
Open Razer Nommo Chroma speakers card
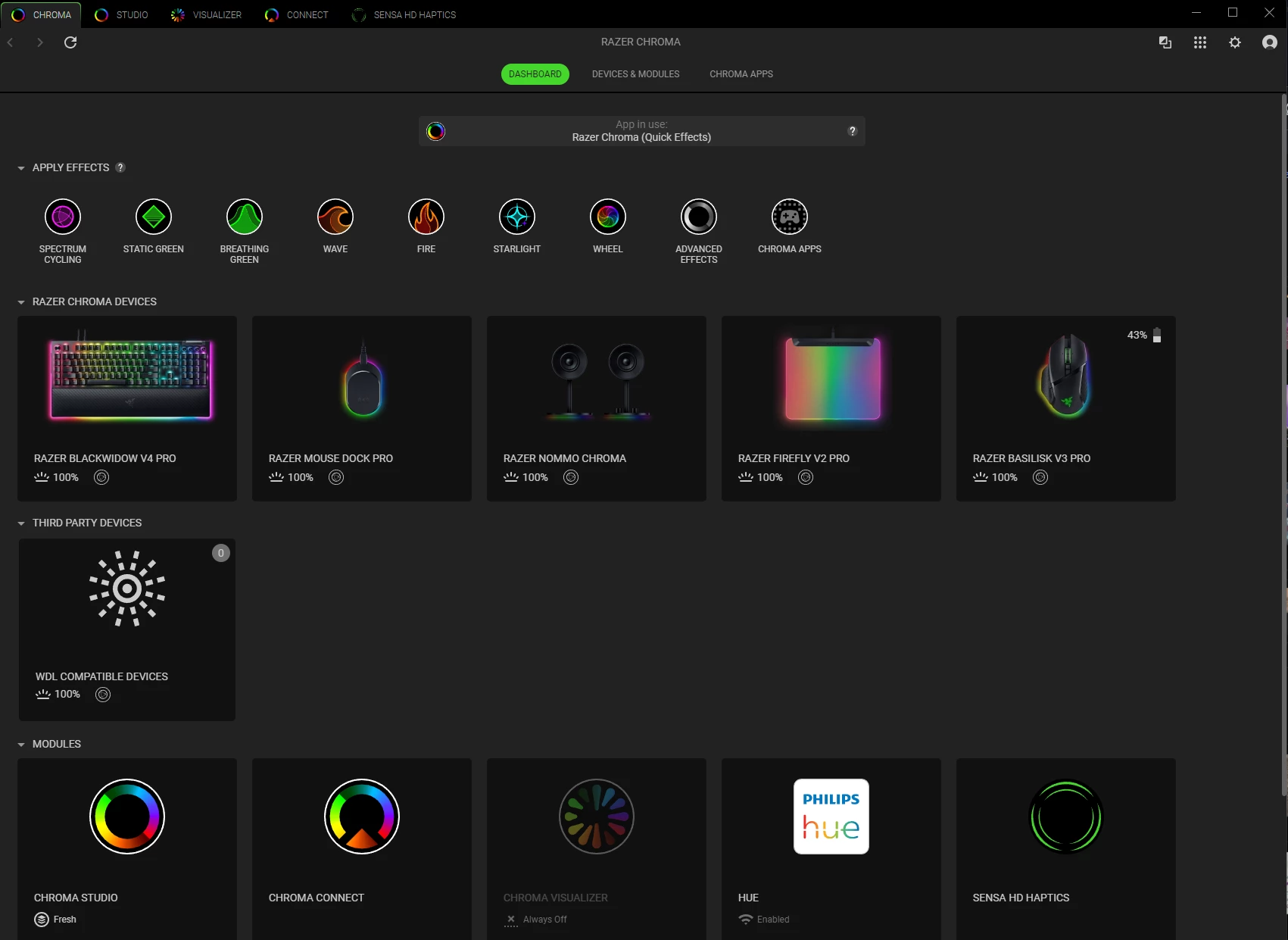(x=597, y=409)
